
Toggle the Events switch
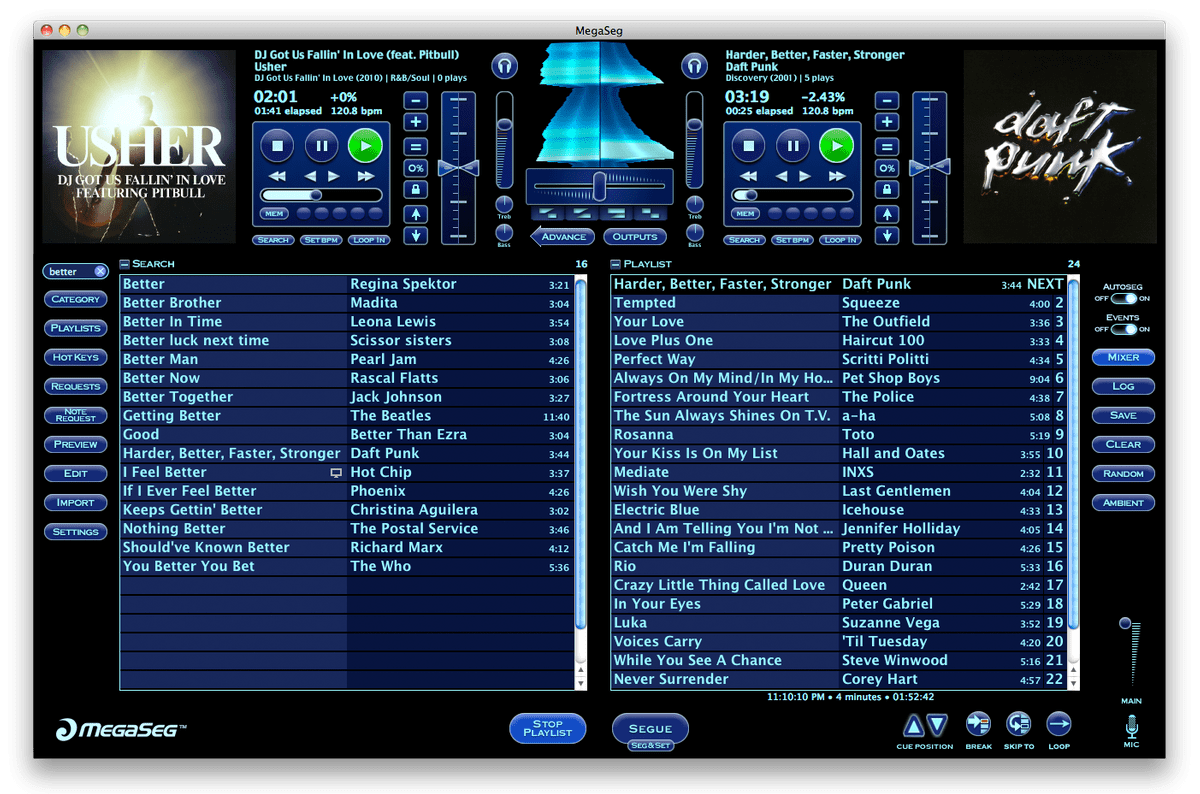coord(1123,329)
